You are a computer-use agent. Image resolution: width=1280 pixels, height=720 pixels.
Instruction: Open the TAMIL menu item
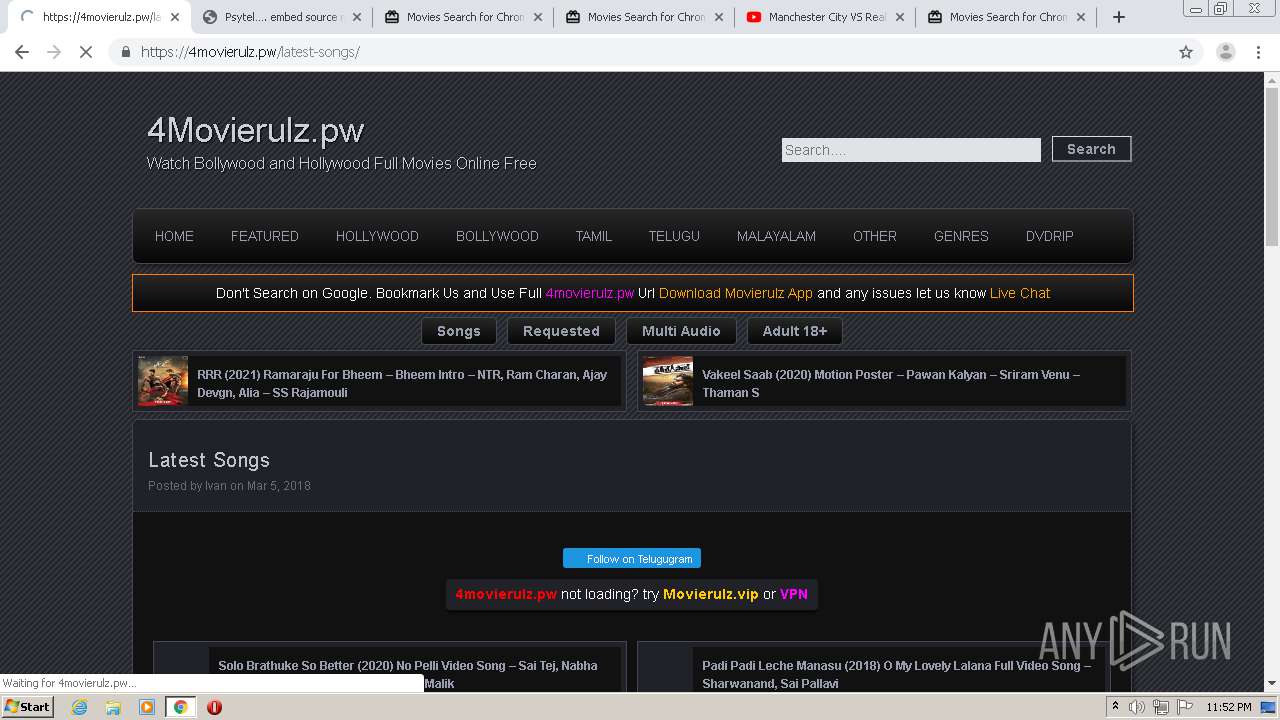(x=593, y=236)
